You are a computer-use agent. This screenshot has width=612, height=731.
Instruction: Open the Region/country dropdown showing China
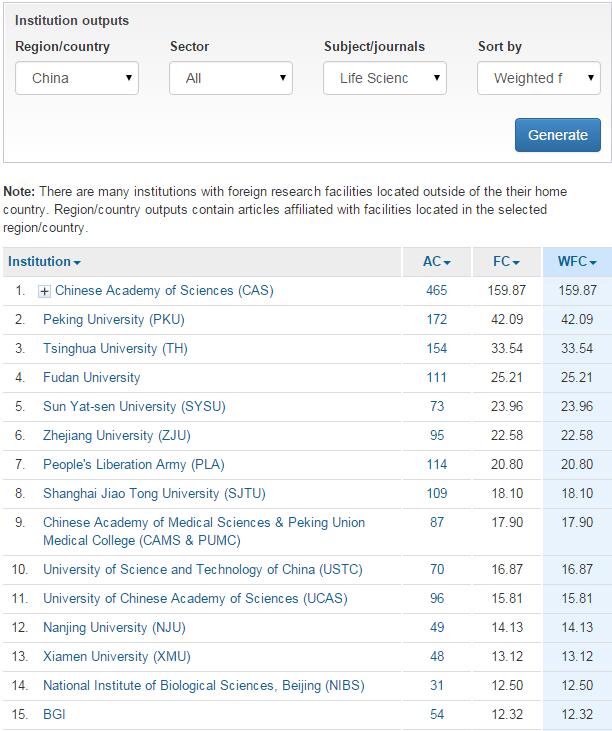pyautogui.click(x=77, y=78)
